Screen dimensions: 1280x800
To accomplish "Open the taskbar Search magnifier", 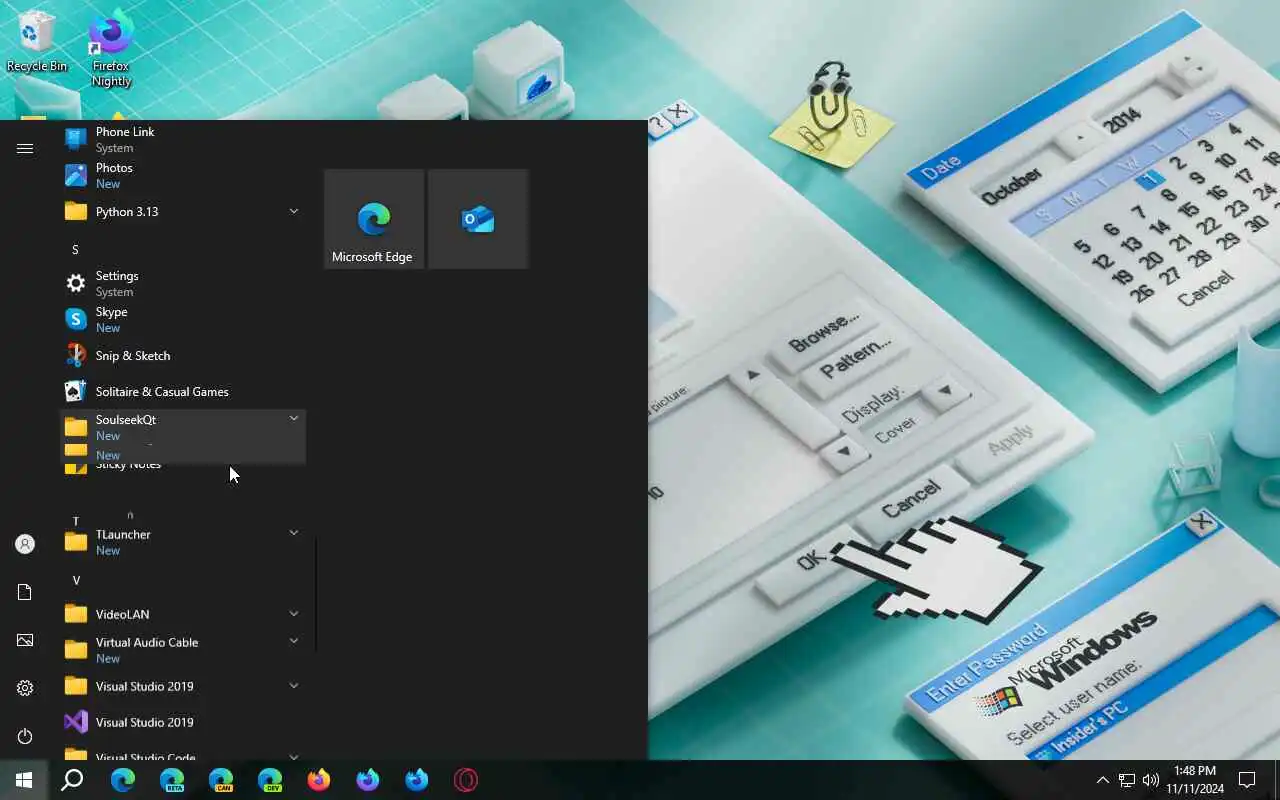I will (x=72, y=780).
